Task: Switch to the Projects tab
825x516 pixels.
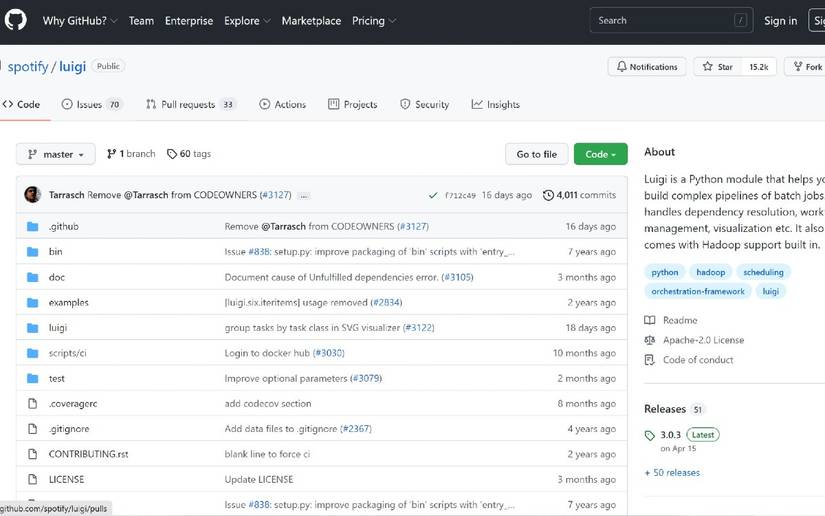Action: [353, 105]
